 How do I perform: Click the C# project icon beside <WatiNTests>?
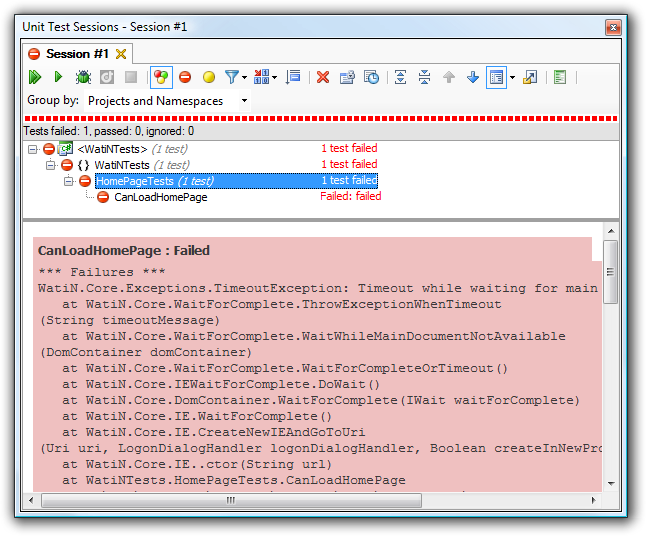click(65, 148)
